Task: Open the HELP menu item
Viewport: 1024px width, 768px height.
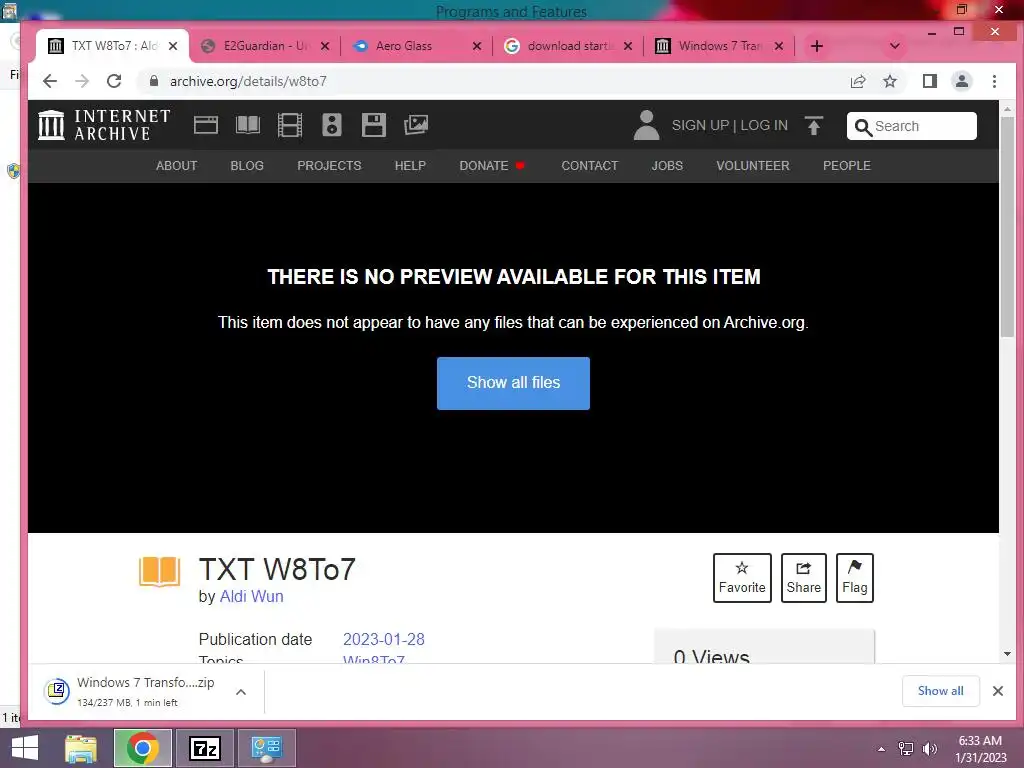Action: 410,166
